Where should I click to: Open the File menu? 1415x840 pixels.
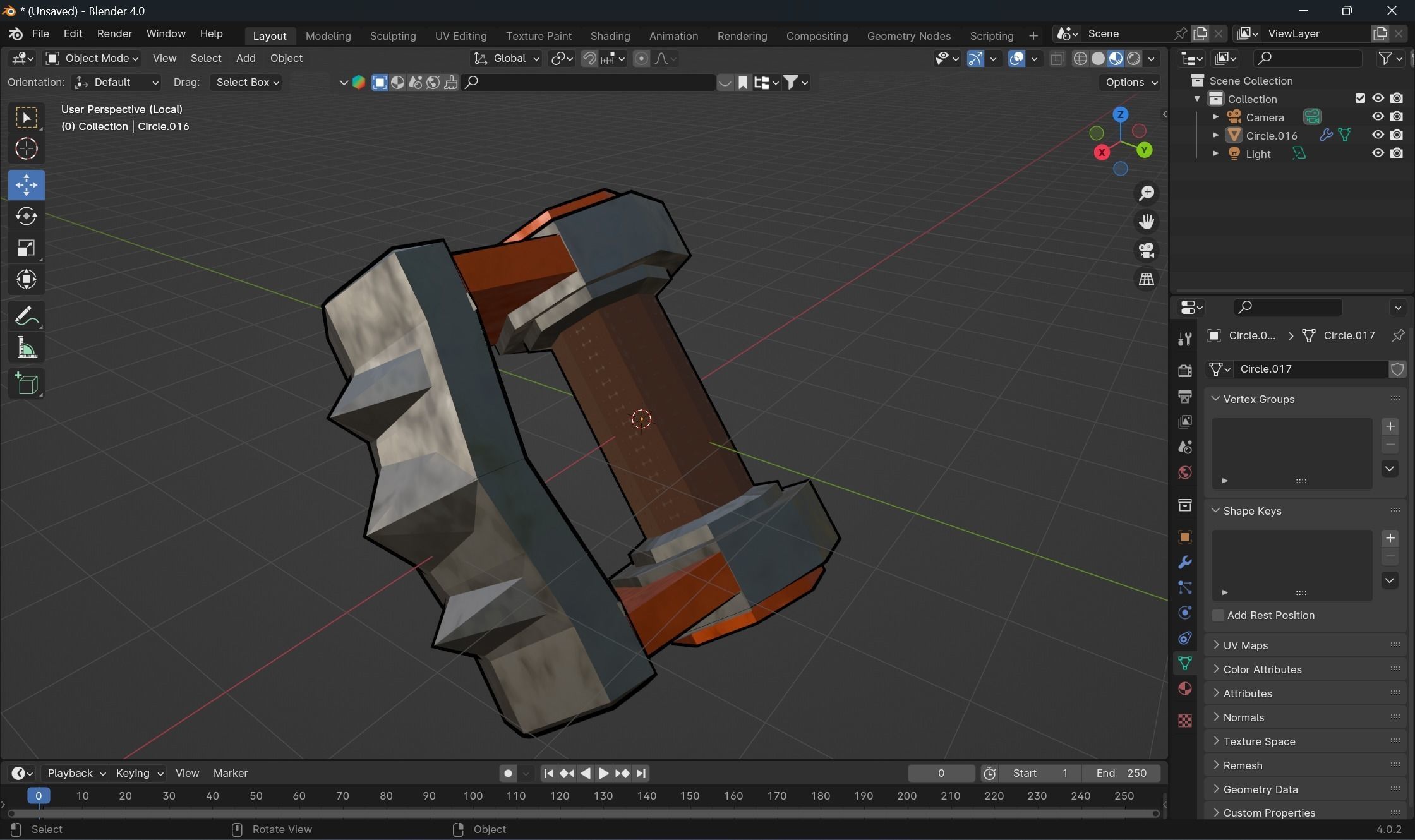coord(40,33)
